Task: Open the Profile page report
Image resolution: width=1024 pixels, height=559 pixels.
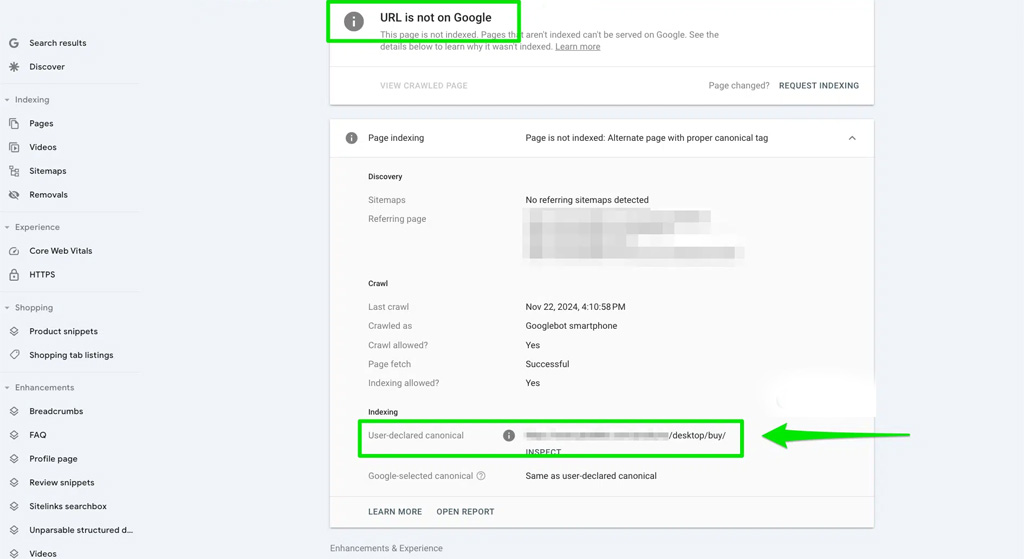Action: [x=54, y=459]
